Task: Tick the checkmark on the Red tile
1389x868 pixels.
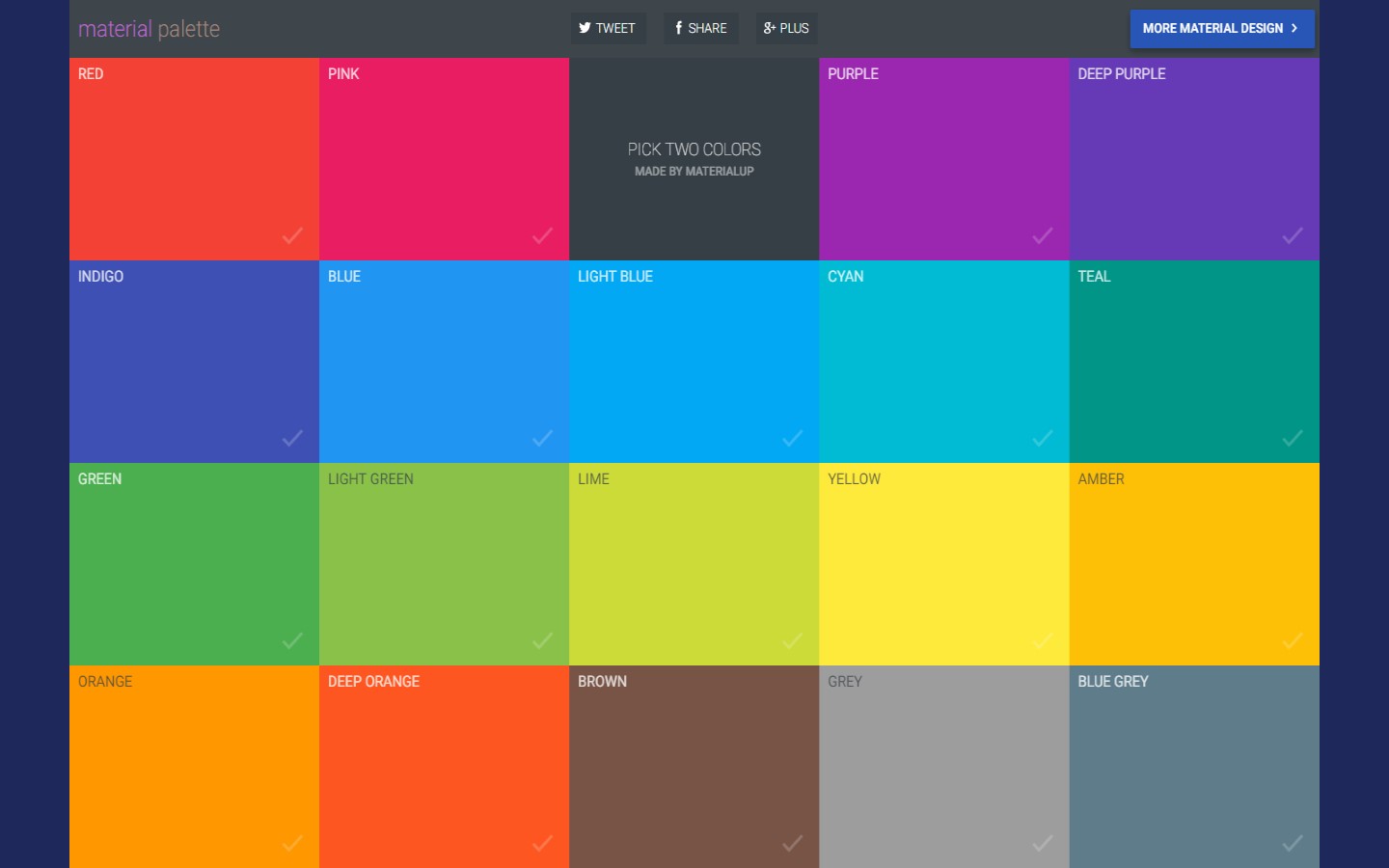Action: tap(292, 235)
